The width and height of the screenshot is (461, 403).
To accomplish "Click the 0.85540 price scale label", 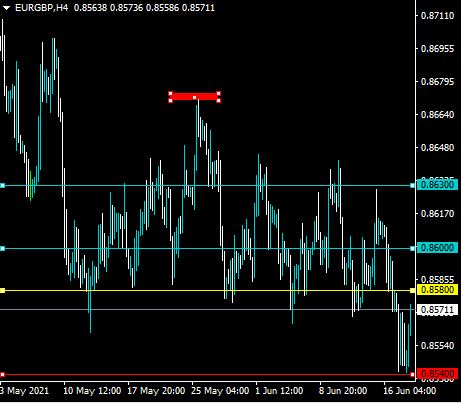I will pyautogui.click(x=437, y=346).
